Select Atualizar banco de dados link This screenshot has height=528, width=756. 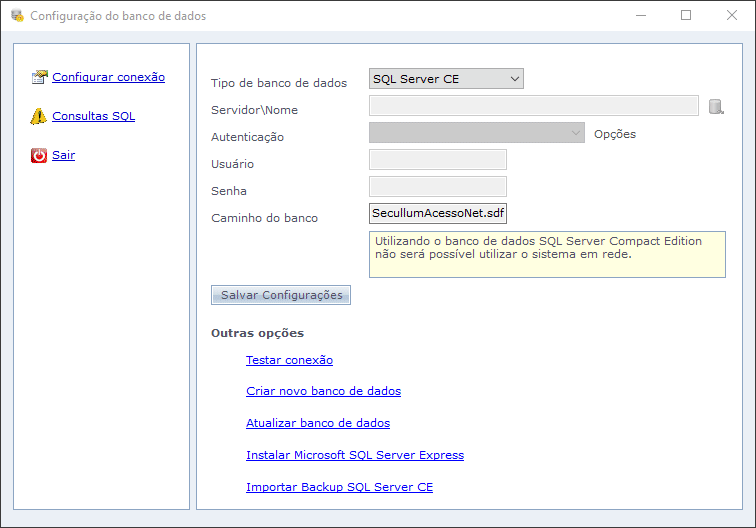pos(318,423)
